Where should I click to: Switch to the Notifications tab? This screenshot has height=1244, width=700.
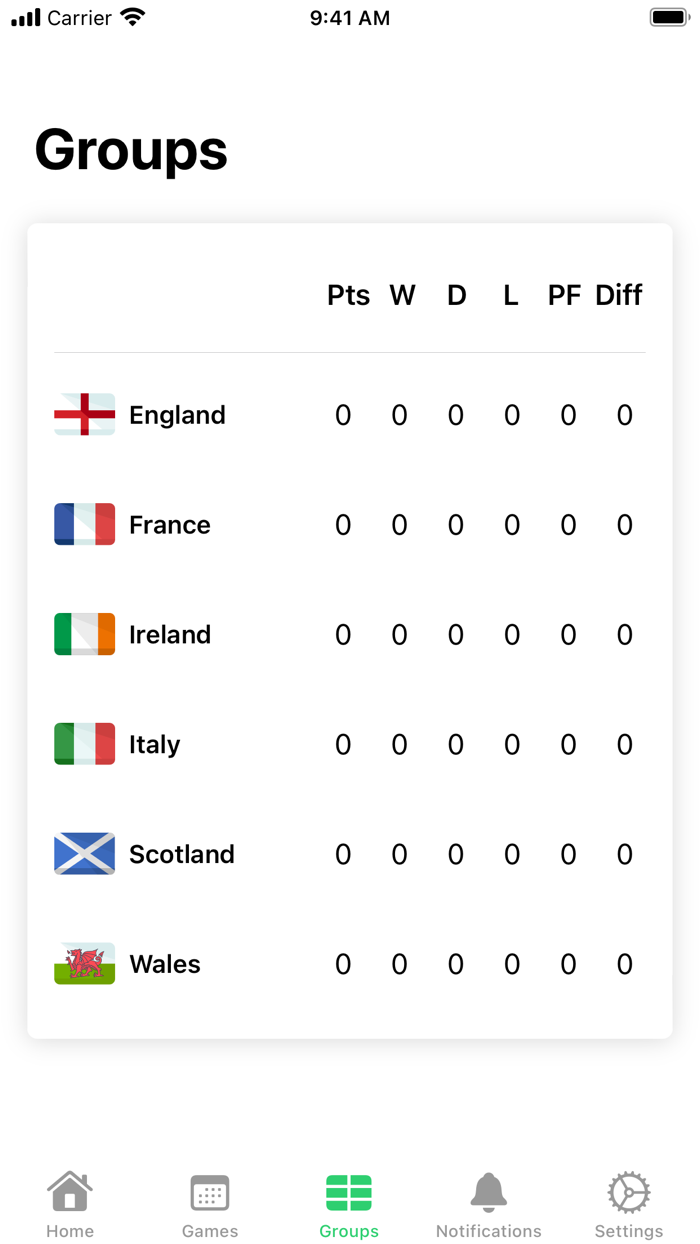(489, 1203)
